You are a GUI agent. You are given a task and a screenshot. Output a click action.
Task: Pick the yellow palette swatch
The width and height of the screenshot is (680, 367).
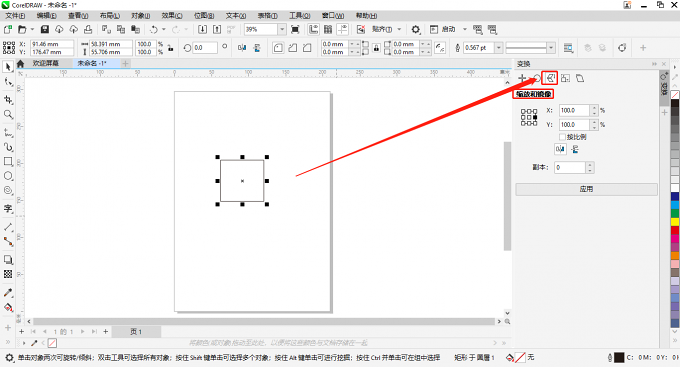pyautogui.click(x=675, y=222)
